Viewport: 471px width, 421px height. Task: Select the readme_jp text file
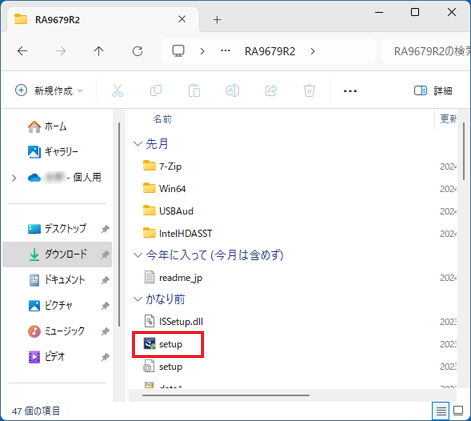pyautogui.click(x=173, y=277)
